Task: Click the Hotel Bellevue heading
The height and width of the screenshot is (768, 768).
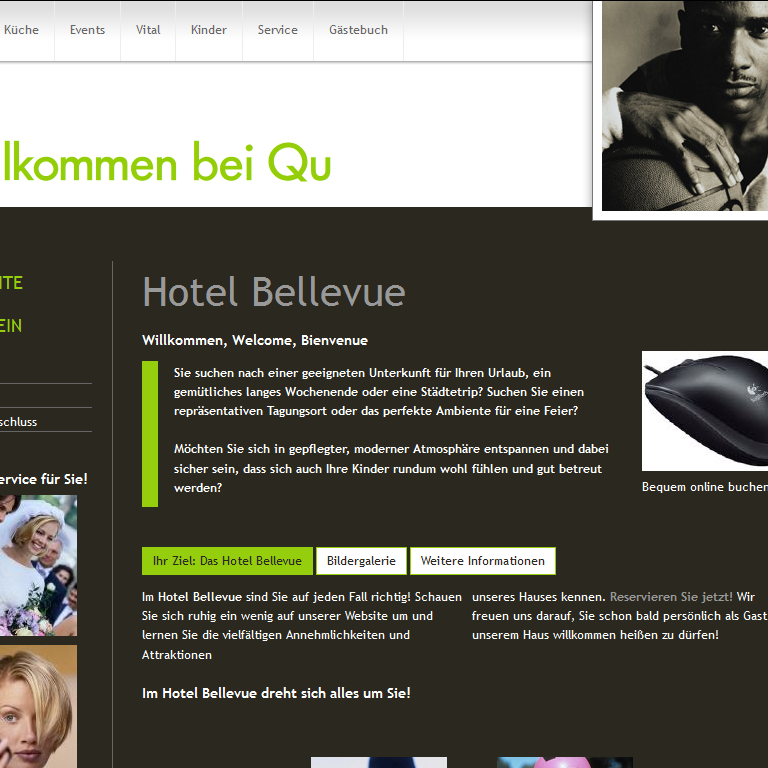Action: coord(274,292)
